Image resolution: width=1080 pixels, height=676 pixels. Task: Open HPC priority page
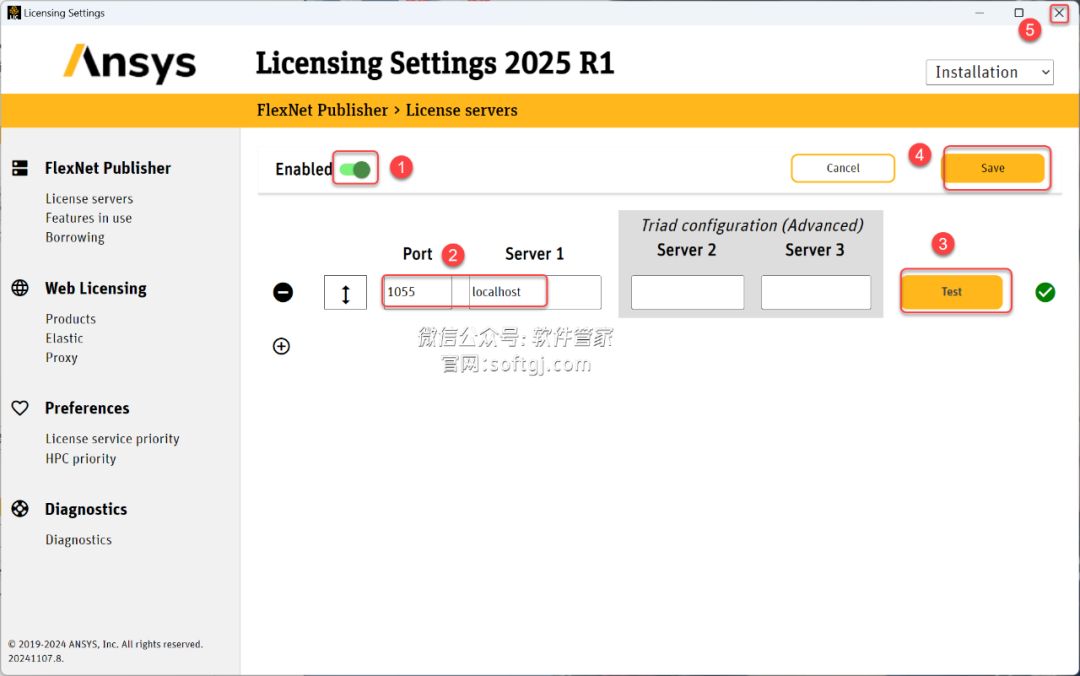tap(81, 458)
